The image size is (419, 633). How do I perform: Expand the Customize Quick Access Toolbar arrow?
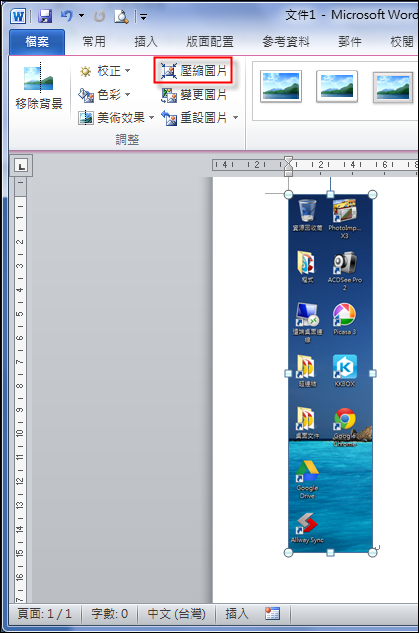[143, 17]
